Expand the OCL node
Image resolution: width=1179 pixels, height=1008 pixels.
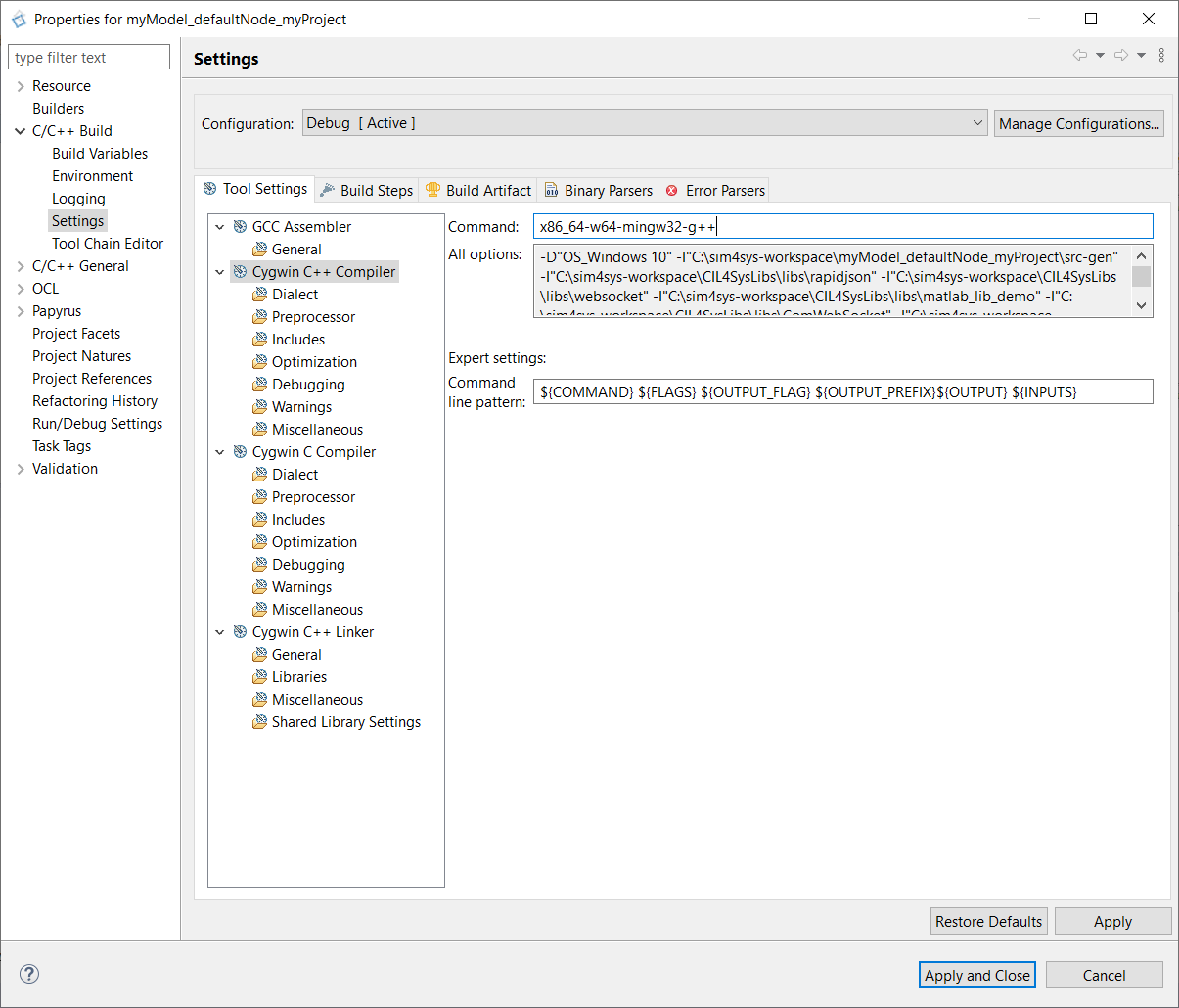(21, 289)
